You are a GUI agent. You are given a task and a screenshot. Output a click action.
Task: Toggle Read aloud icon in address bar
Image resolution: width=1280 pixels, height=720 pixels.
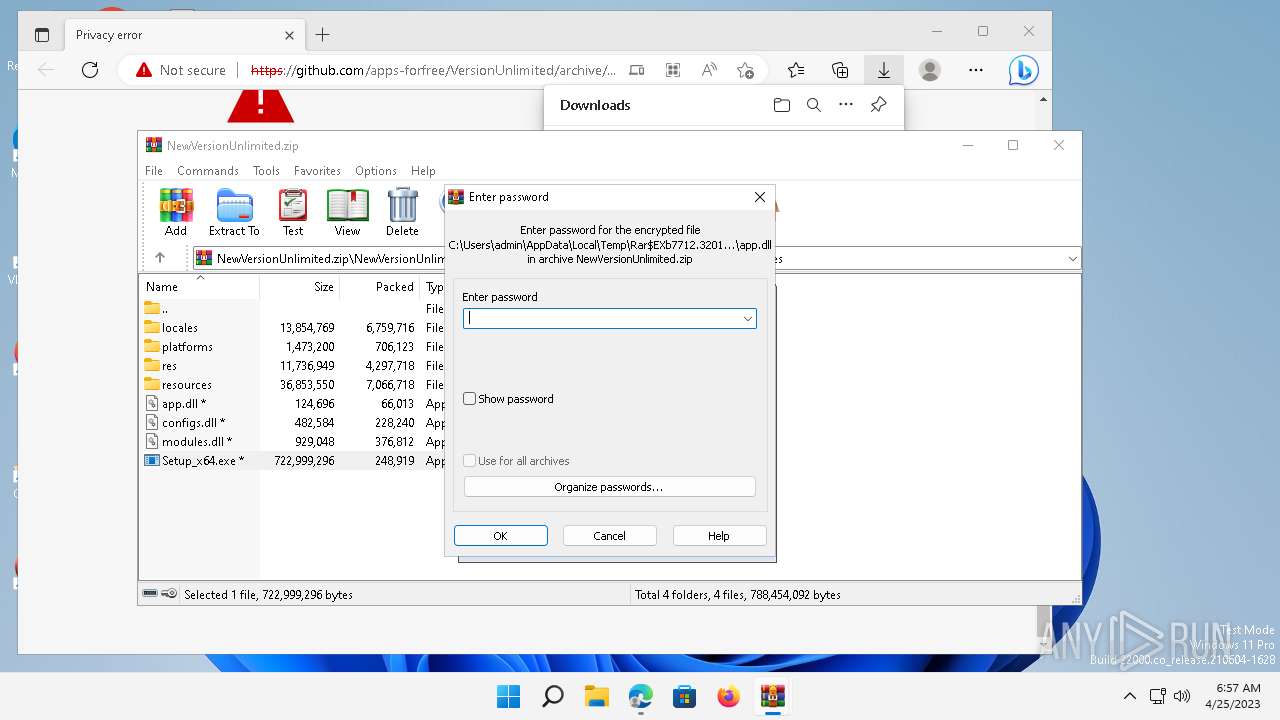[709, 70]
